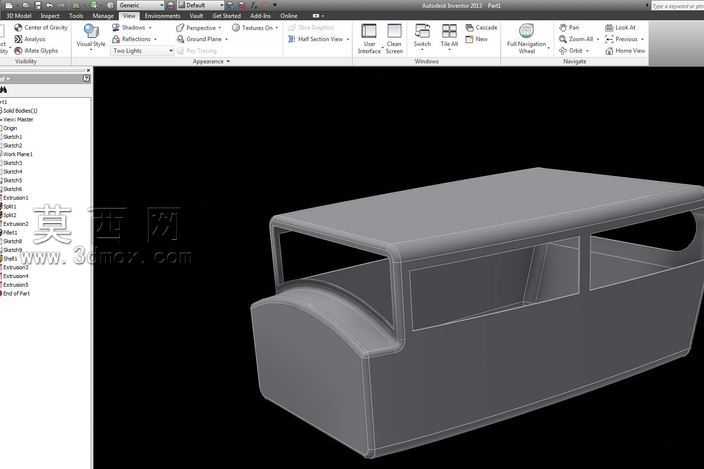The image size is (704, 469).
Task: Click the Previous view icon
Action: coord(609,39)
